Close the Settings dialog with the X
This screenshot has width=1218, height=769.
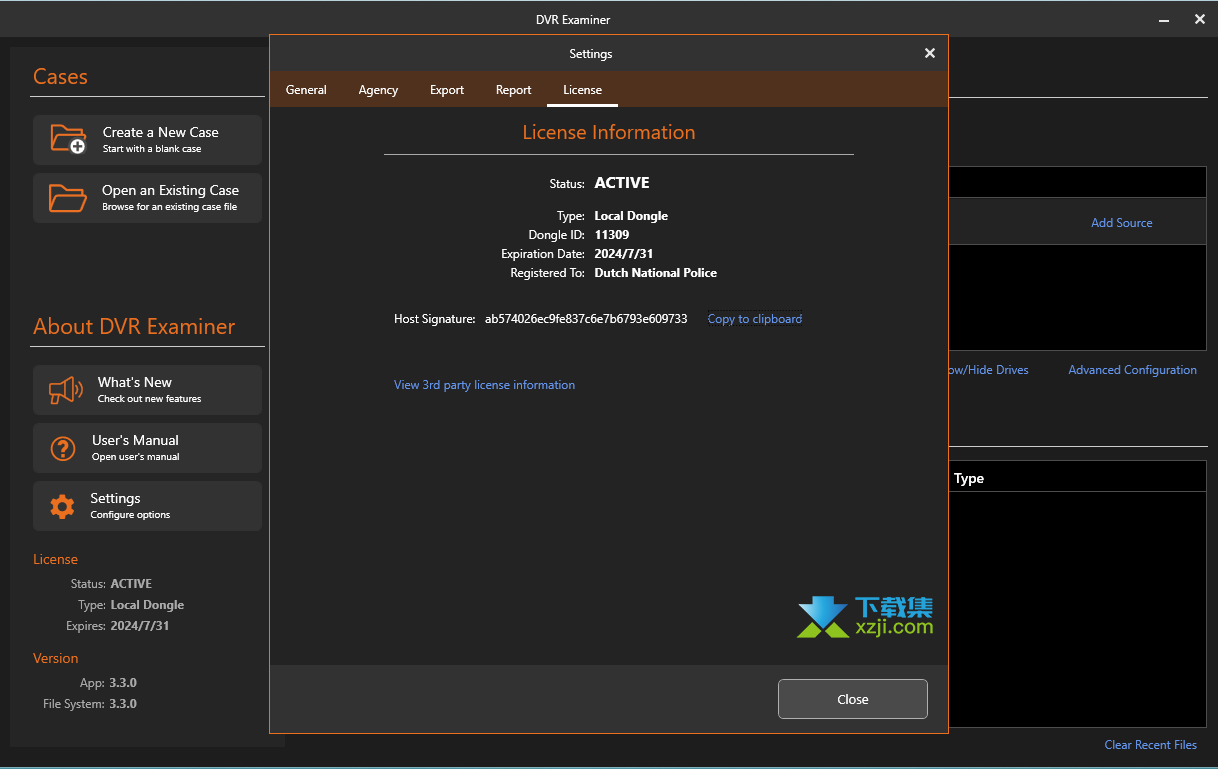(930, 53)
